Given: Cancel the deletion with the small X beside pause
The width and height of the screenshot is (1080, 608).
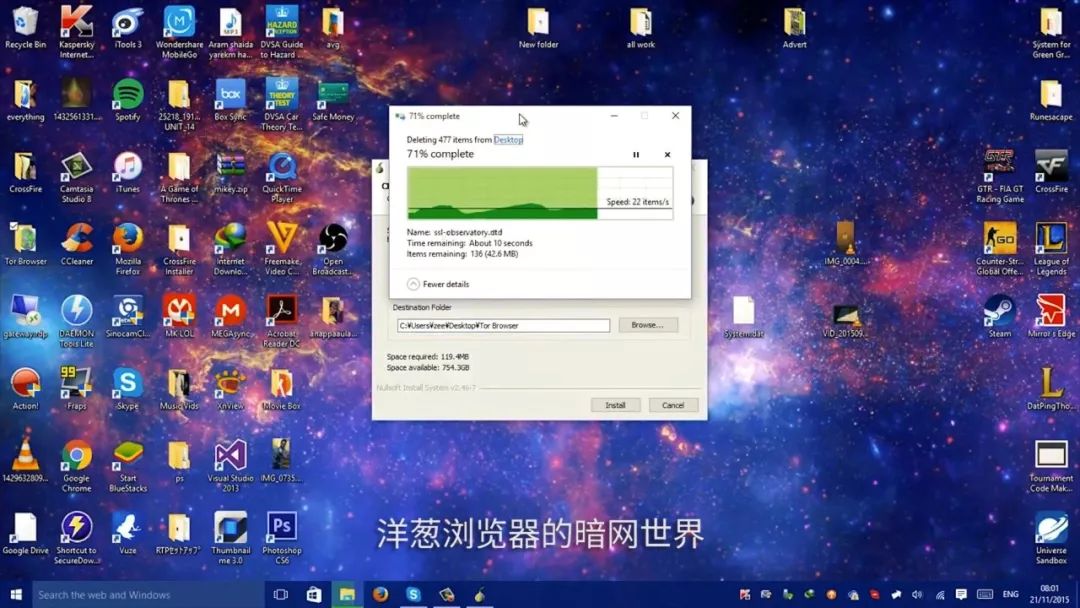Looking at the screenshot, I should [x=667, y=155].
